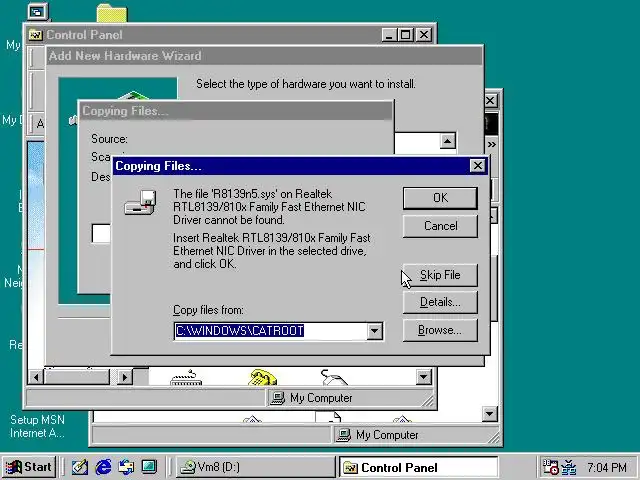Click the disk drive icon in the dialog
This screenshot has height=480, width=640.
[140, 202]
